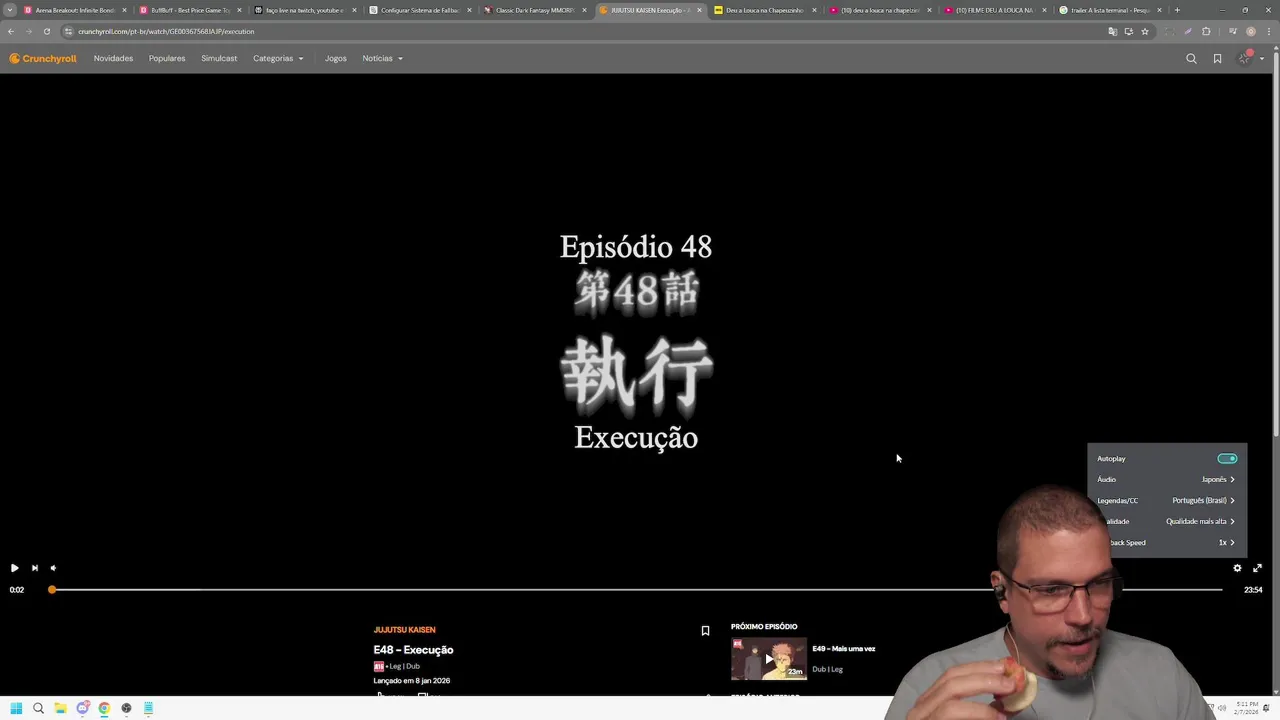Image resolution: width=1280 pixels, height=720 pixels.
Task: Open Legendas/CC subtitle options
Action: pos(1166,501)
